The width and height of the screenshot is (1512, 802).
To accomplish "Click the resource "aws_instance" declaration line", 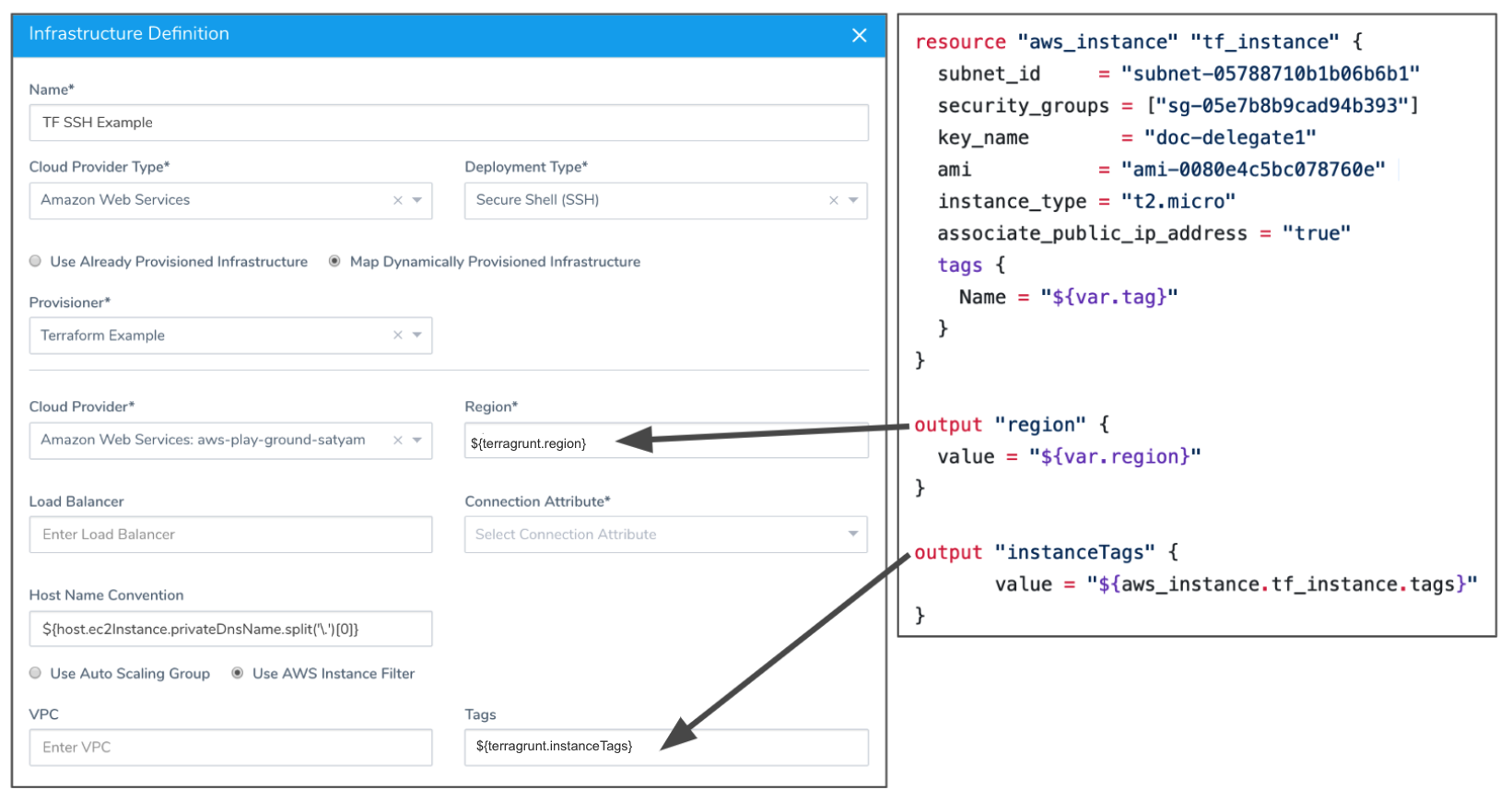I will [x=1139, y=42].
